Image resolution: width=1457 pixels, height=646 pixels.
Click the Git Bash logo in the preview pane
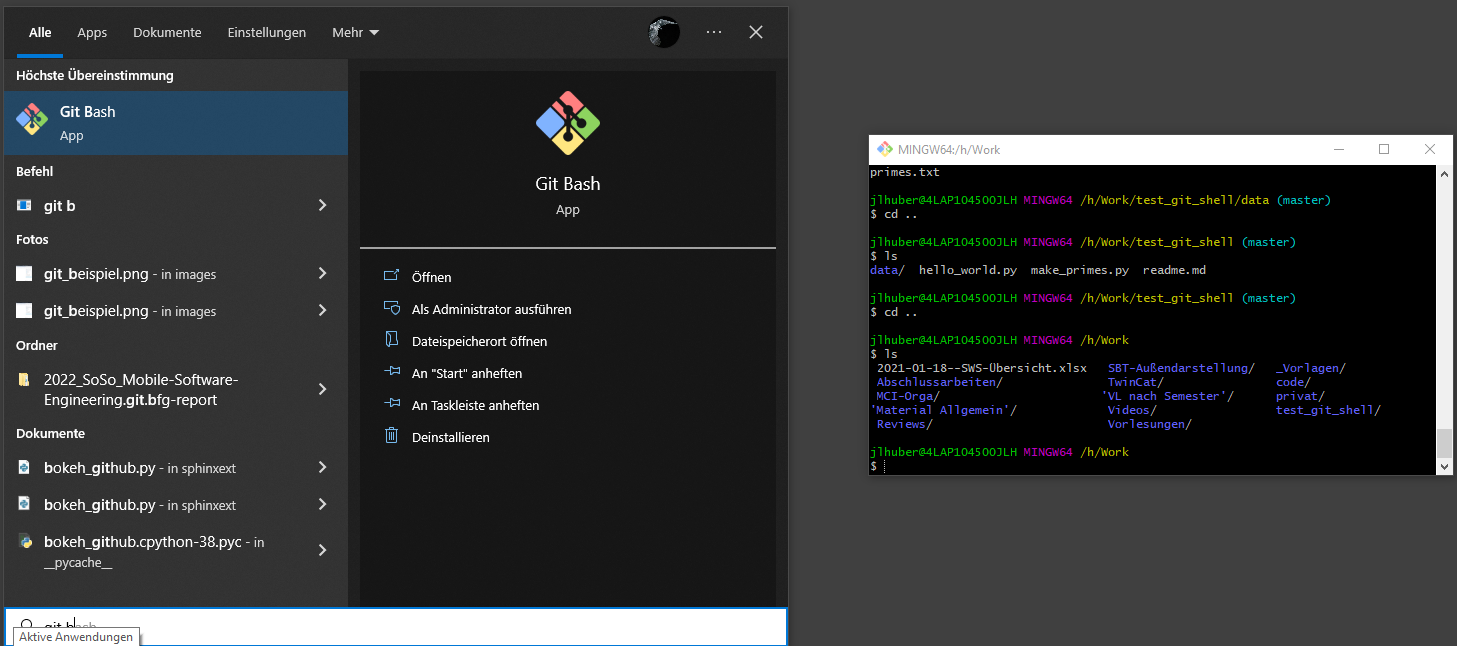tap(567, 122)
